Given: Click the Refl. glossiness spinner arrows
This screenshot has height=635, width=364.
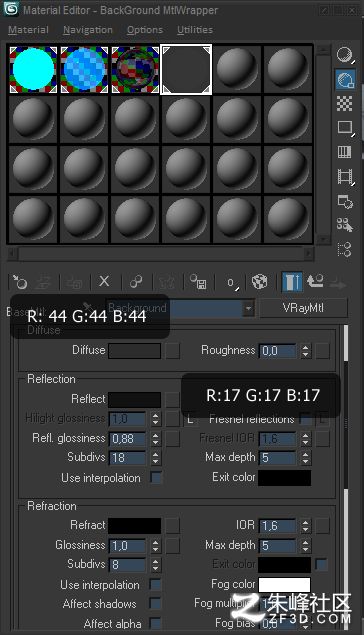Looking at the screenshot, I should [x=155, y=439].
